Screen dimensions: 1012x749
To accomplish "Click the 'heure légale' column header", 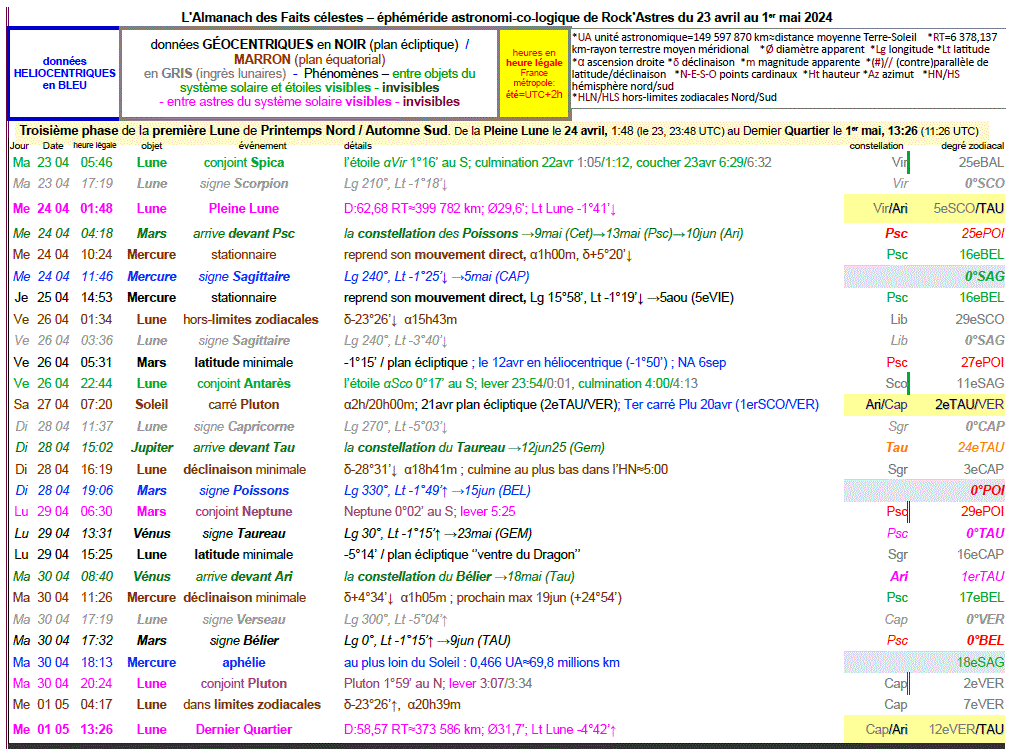I will (x=95, y=145).
